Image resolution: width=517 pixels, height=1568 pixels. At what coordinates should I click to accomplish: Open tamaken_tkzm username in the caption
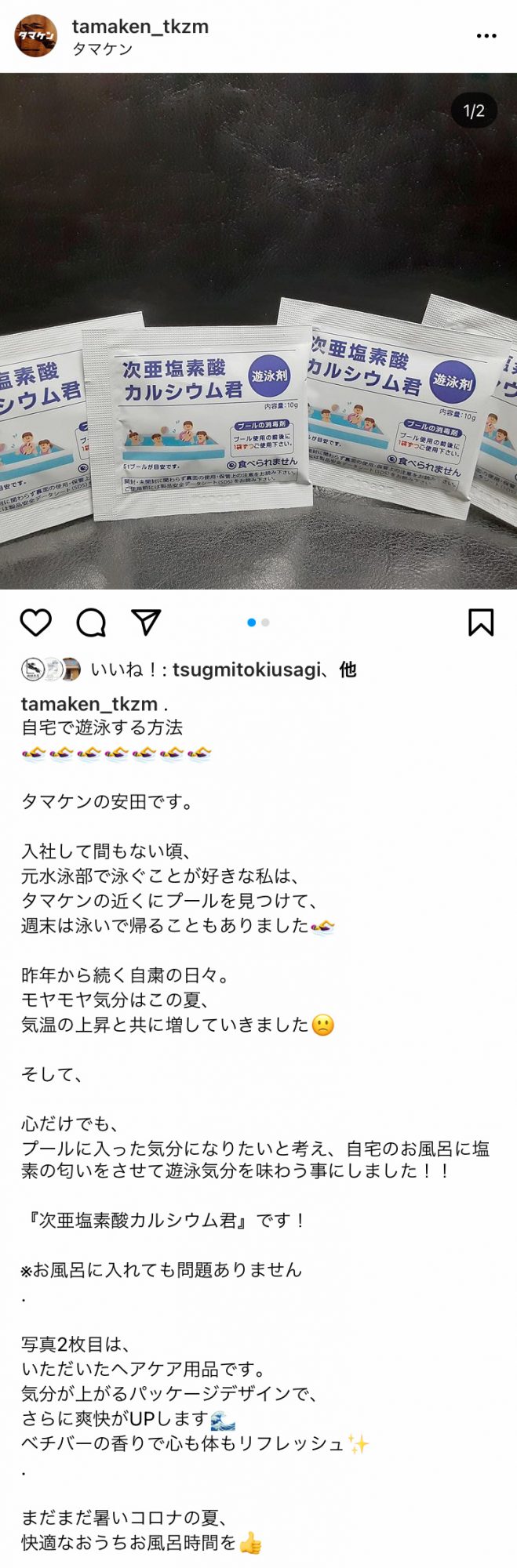coord(89,704)
